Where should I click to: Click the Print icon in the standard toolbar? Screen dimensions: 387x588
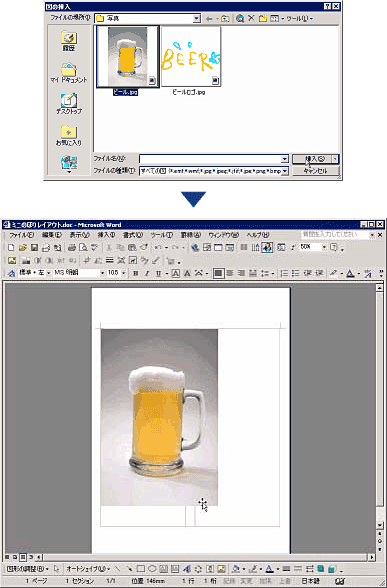click(72, 248)
